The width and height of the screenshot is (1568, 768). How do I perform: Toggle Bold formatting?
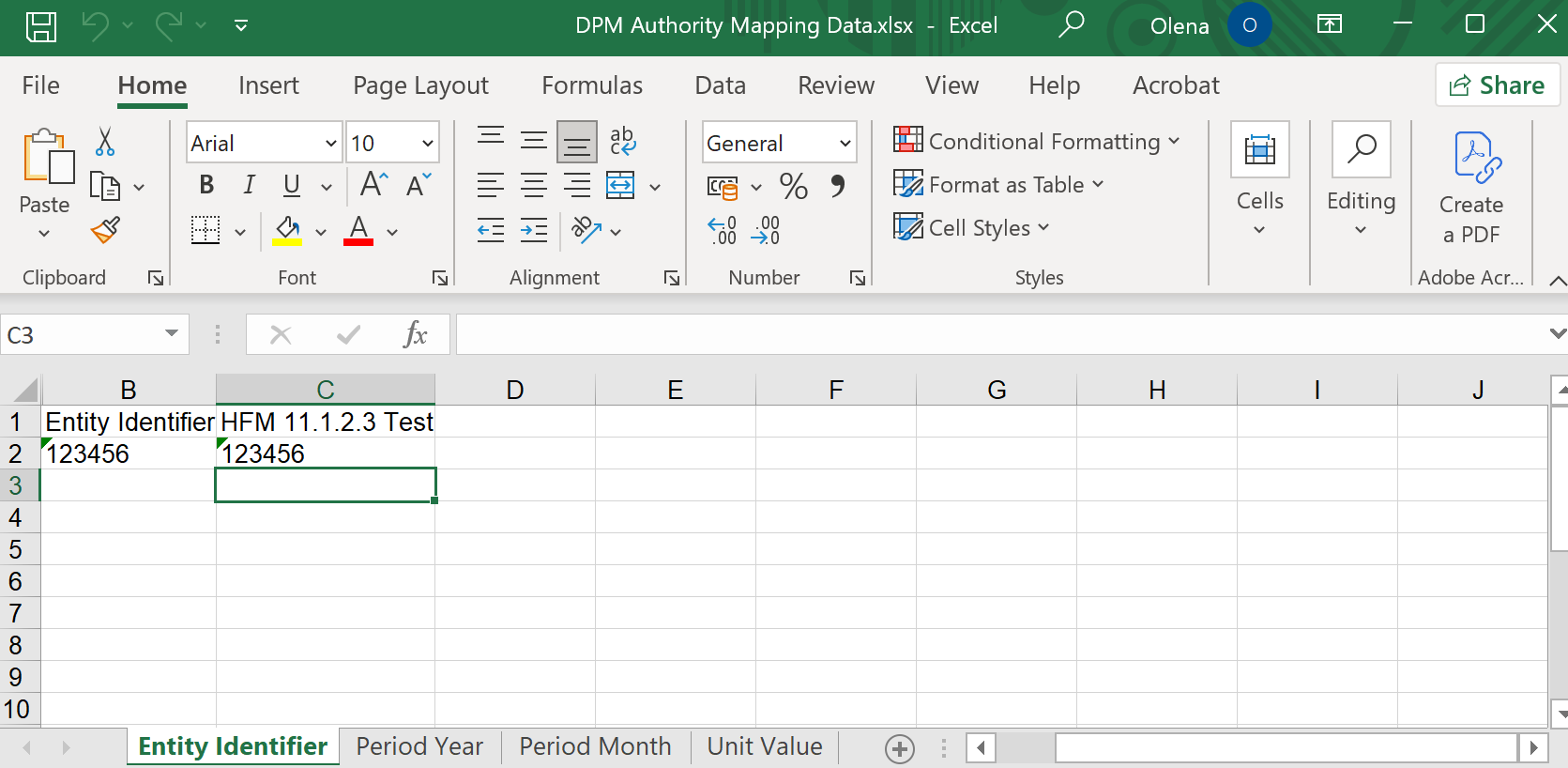206,185
